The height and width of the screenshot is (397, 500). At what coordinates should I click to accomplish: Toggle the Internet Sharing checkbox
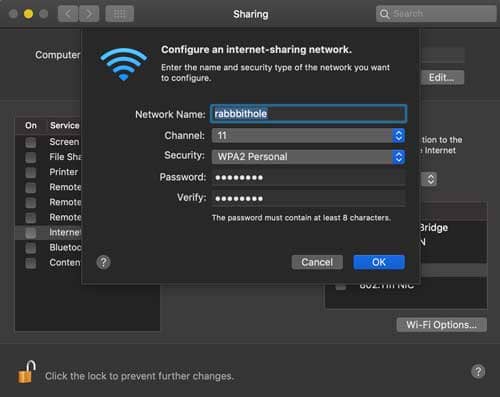click(x=31, y=233)
